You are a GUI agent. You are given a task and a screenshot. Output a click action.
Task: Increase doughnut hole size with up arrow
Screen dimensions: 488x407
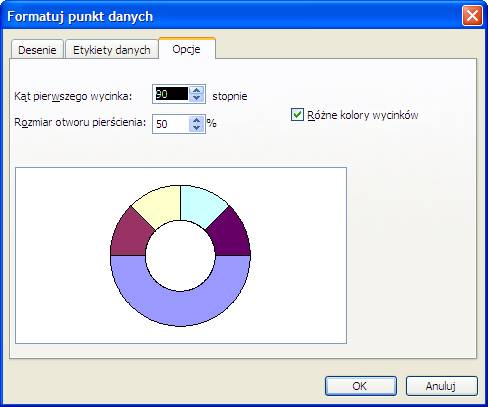(x=197, y=120)
